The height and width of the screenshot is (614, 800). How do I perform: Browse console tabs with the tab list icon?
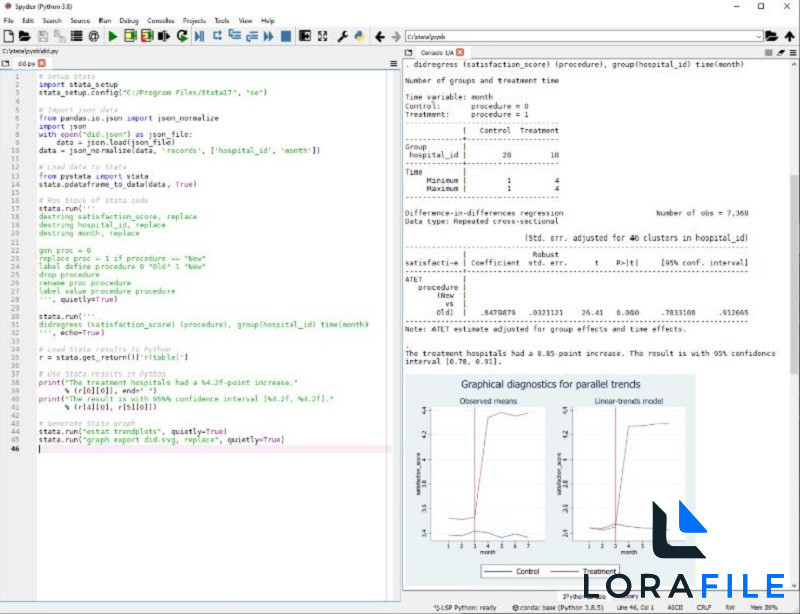pyautogui.click(x=408, y=53)
